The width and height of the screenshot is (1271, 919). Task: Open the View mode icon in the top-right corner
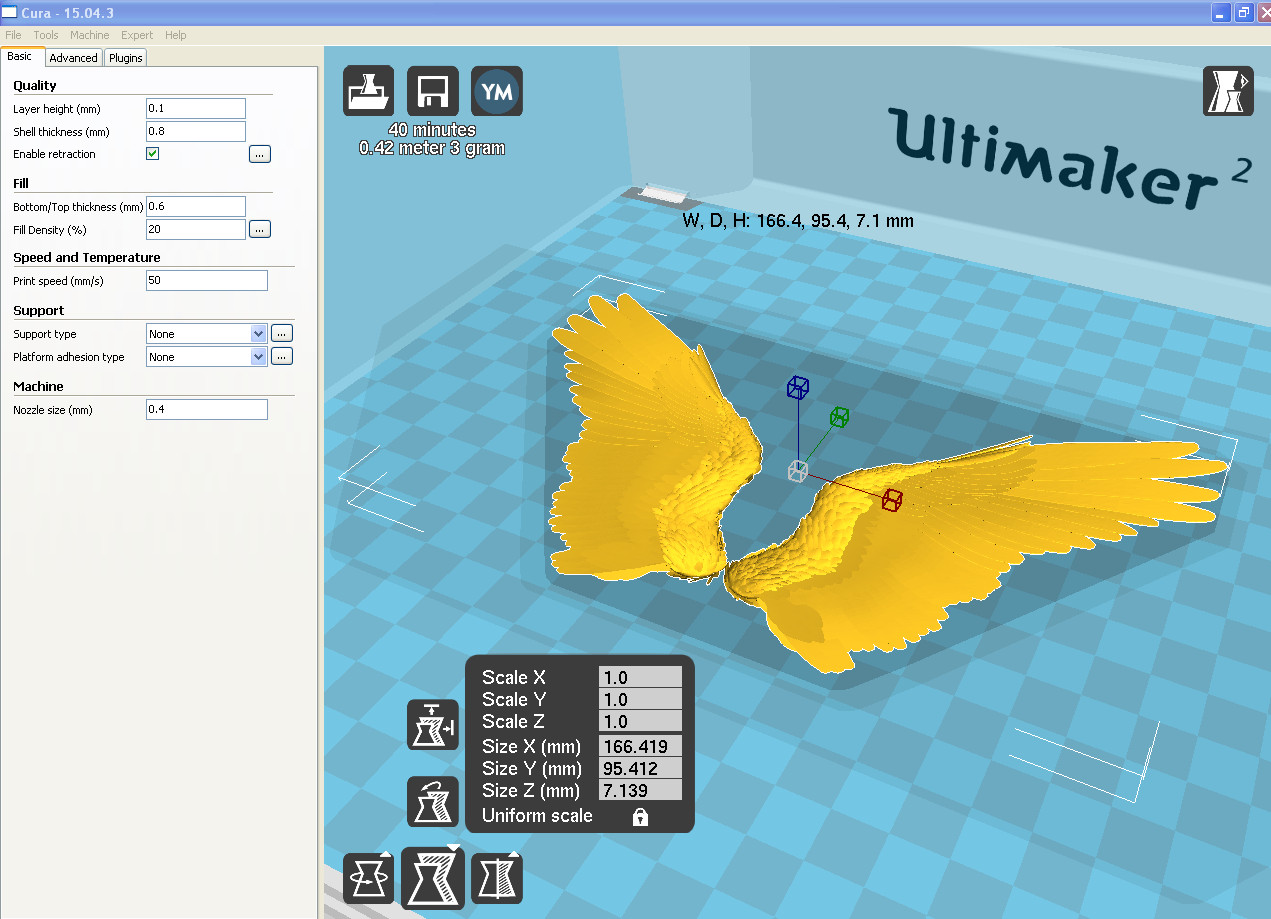(x=1227, y=92)
